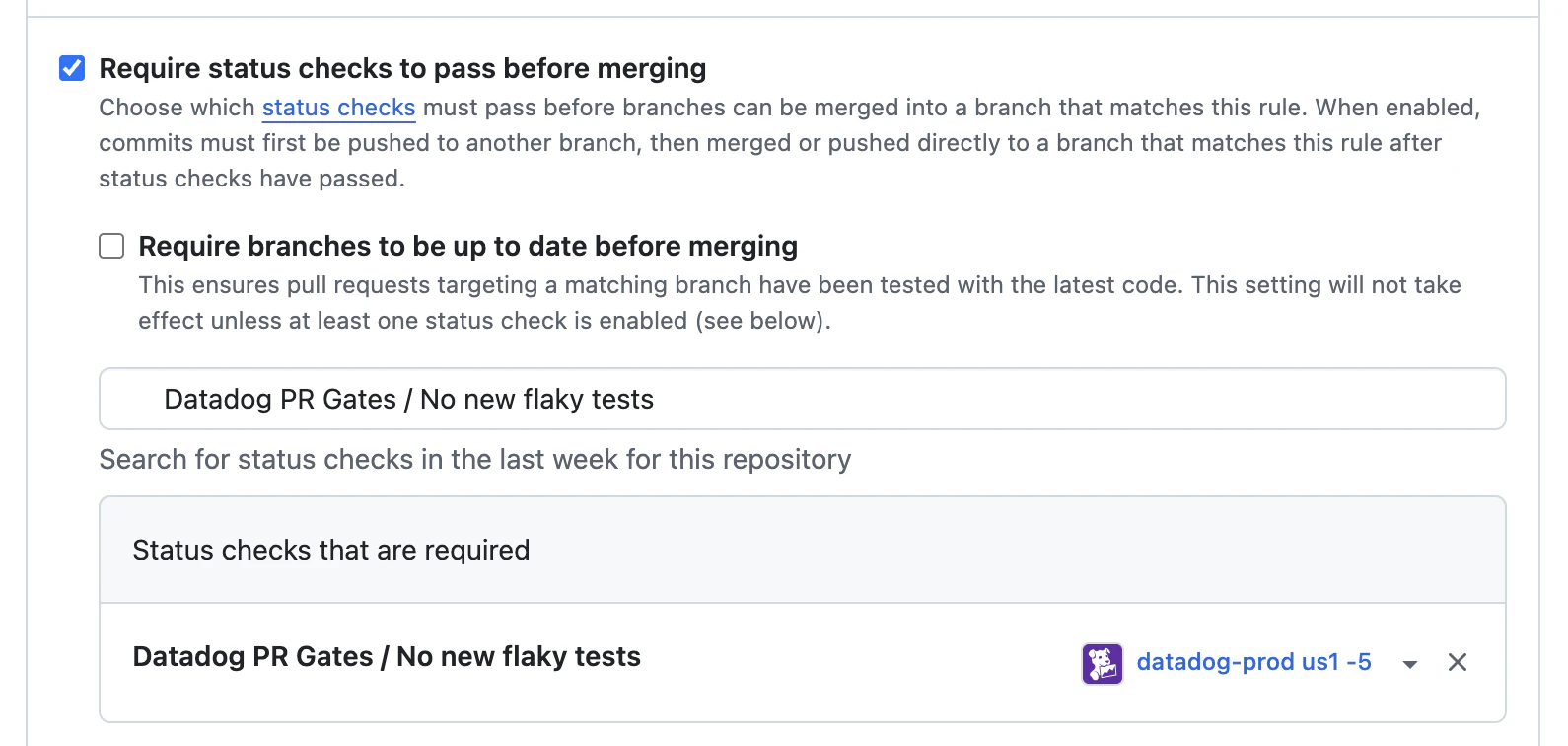Click the 'Status checks that are required' header
The image size is (1568, 746).
(x=331, y=550)
